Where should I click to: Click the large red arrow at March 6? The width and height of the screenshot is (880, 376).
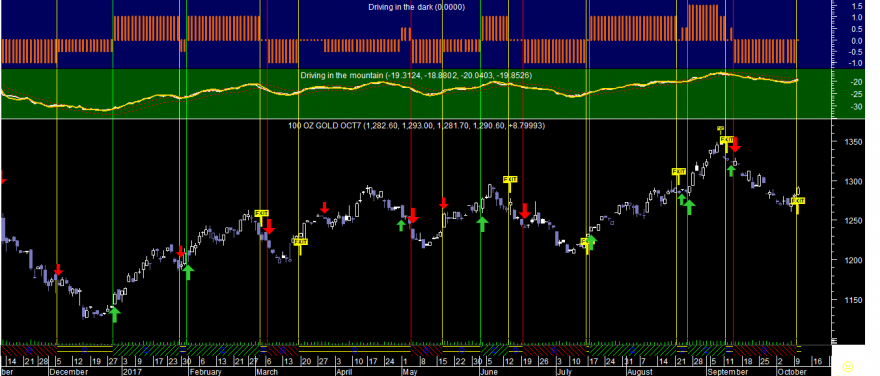pos(269,227)
